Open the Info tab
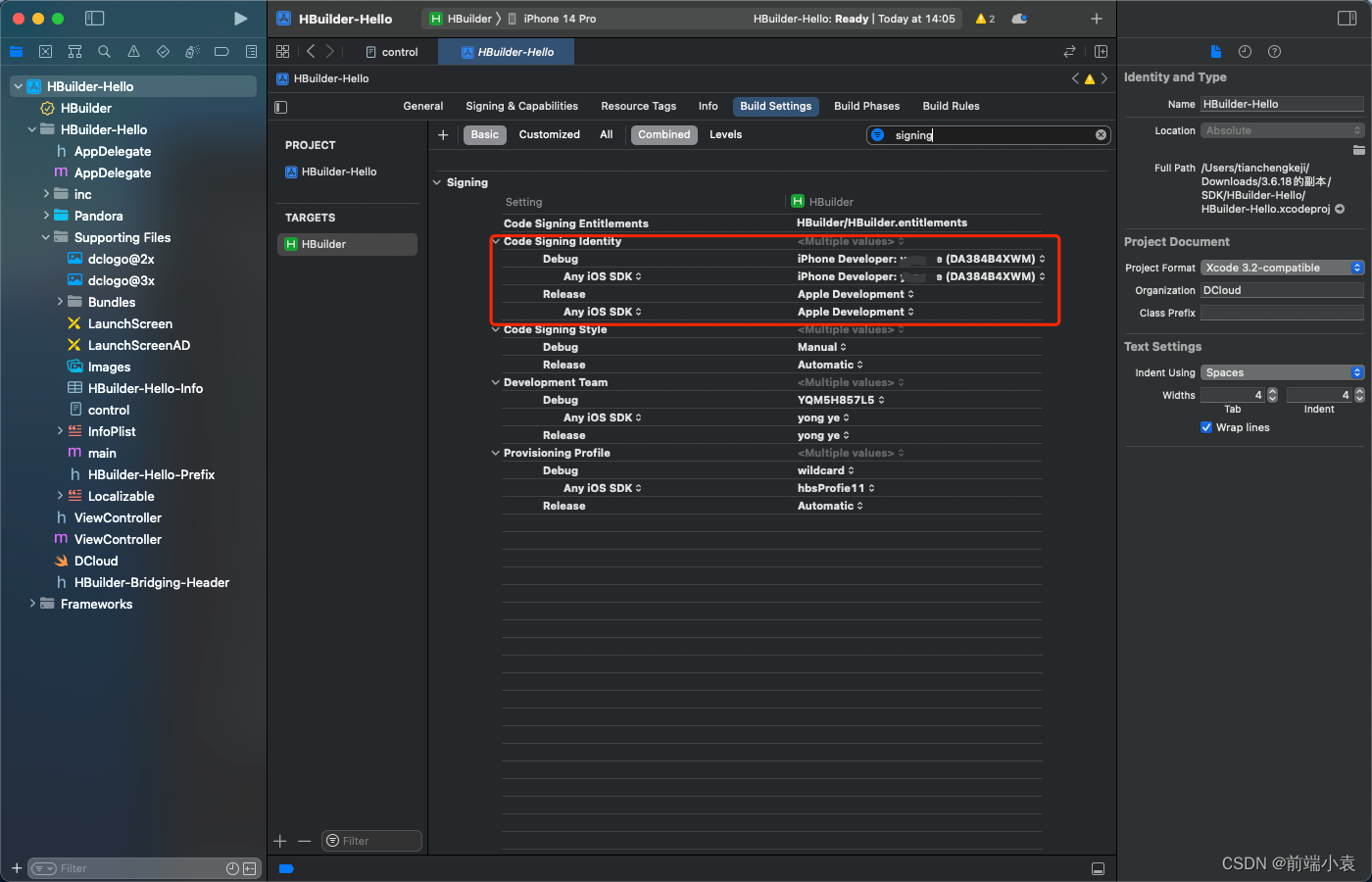 708,106
